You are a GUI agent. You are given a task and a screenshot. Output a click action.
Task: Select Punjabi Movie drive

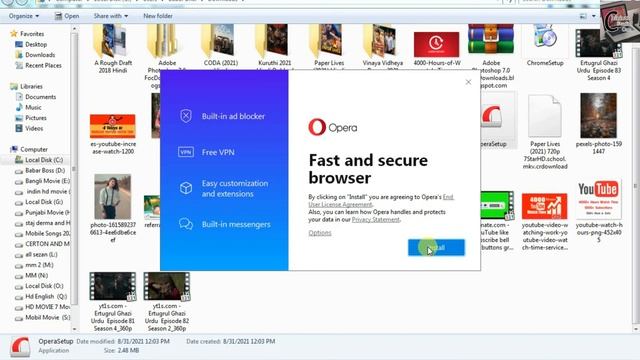42,213
